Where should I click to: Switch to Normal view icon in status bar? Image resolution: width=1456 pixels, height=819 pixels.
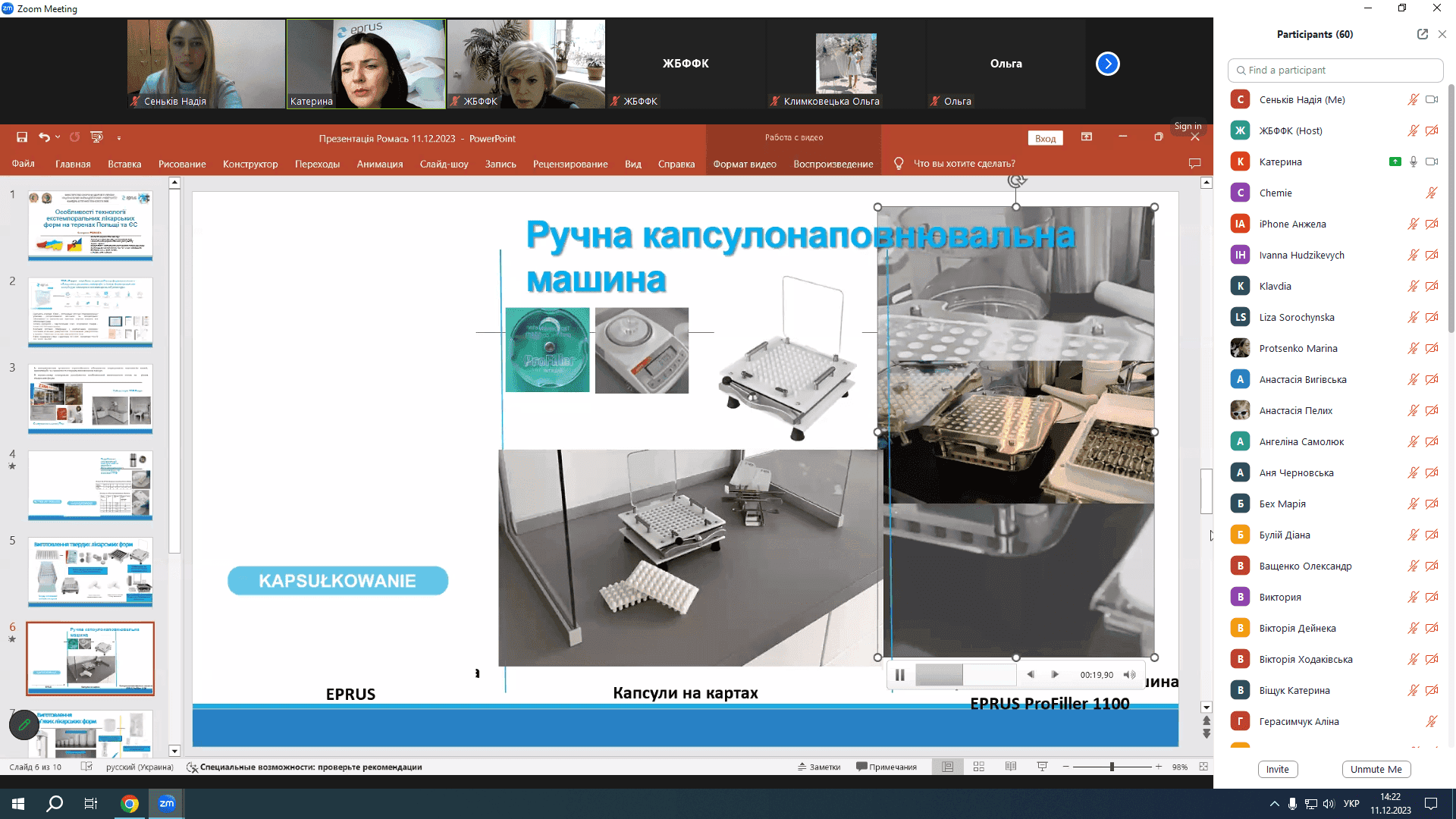pos(947,767)
